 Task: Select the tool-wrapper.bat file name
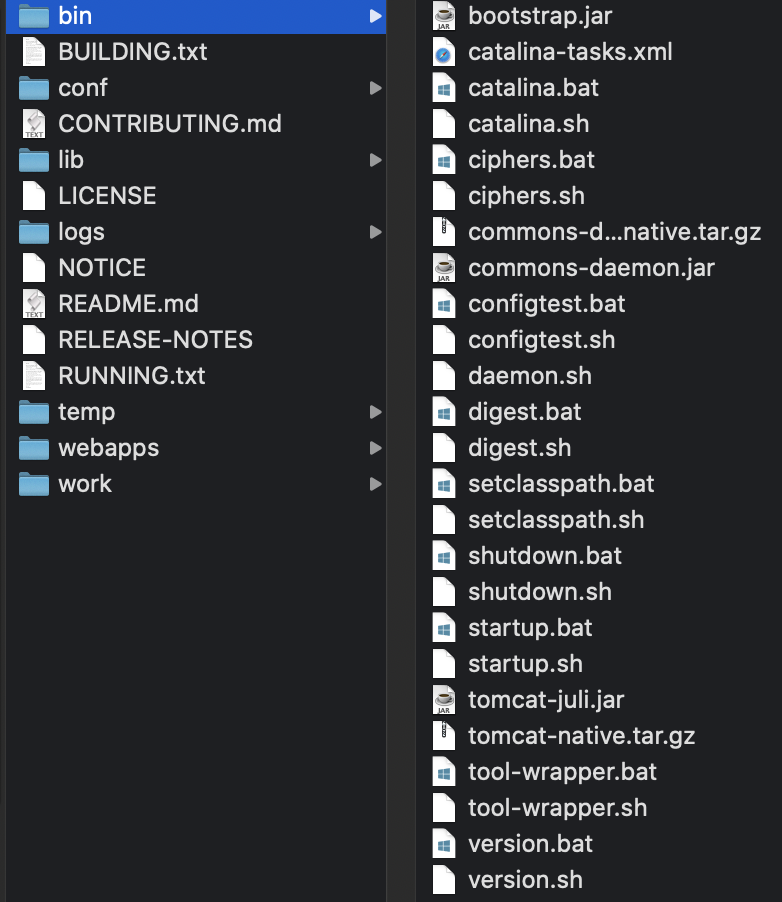562,772
